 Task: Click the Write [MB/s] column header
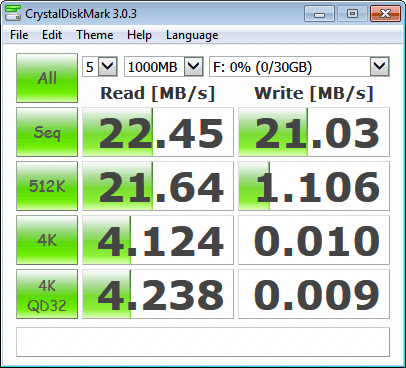[314, 93]
